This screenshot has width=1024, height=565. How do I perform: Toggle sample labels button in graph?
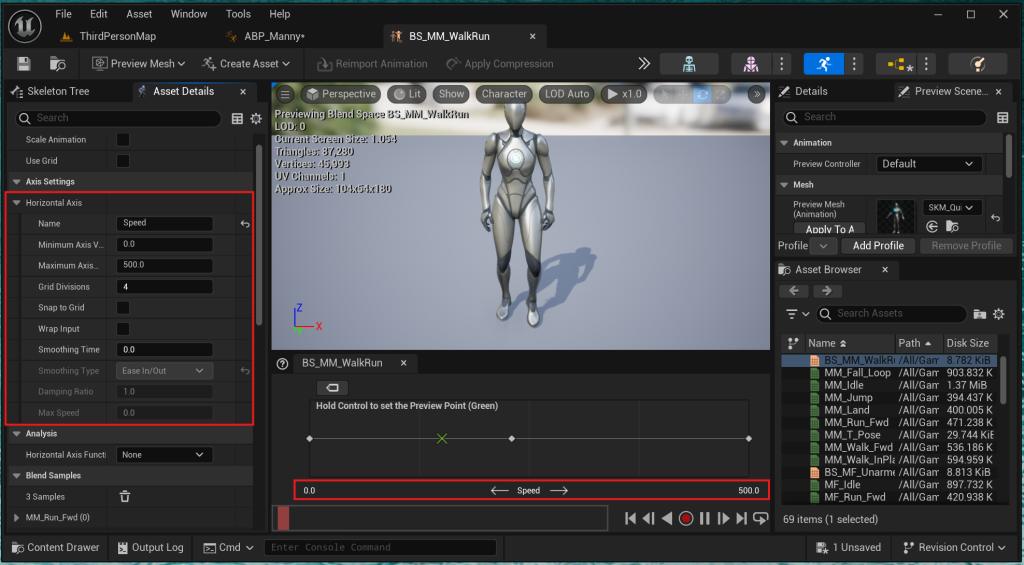332,388
